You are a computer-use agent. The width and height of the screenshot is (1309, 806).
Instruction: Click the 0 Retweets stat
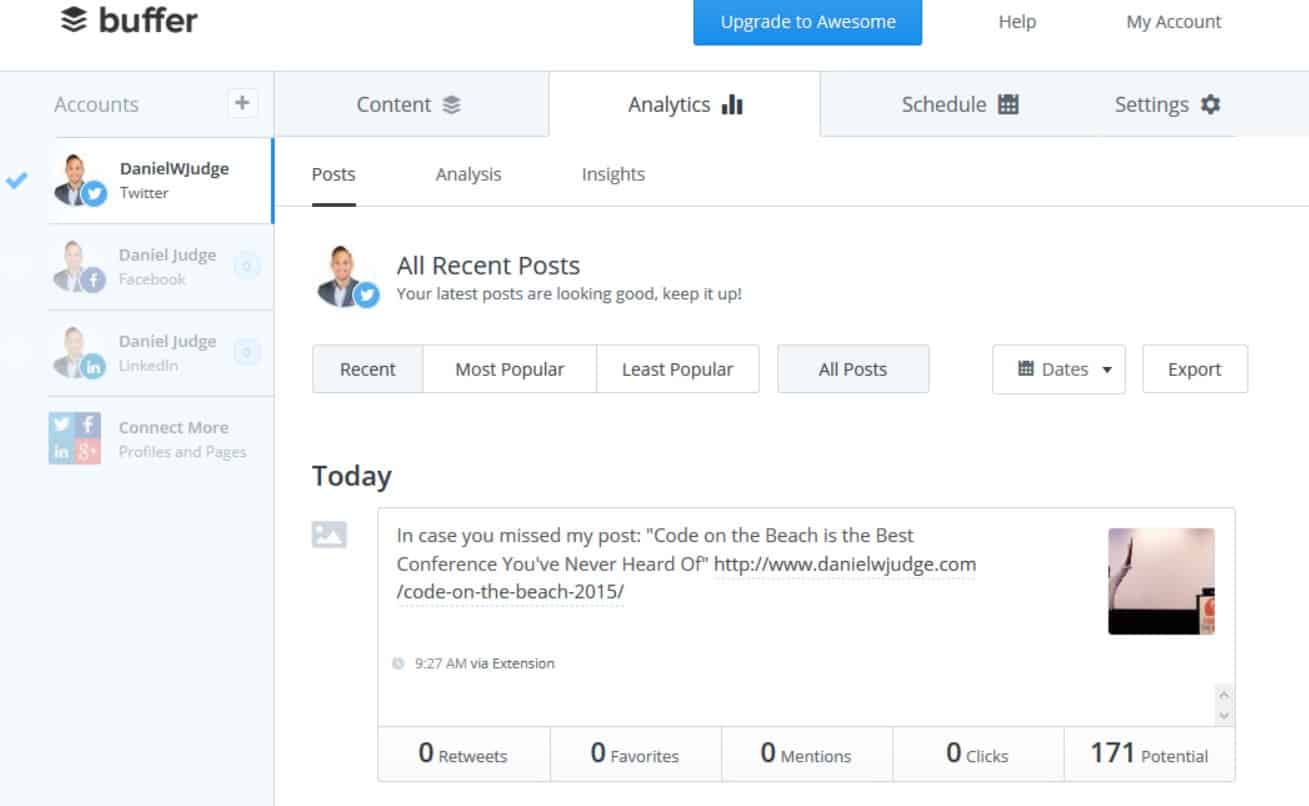[x=464, y=754]
